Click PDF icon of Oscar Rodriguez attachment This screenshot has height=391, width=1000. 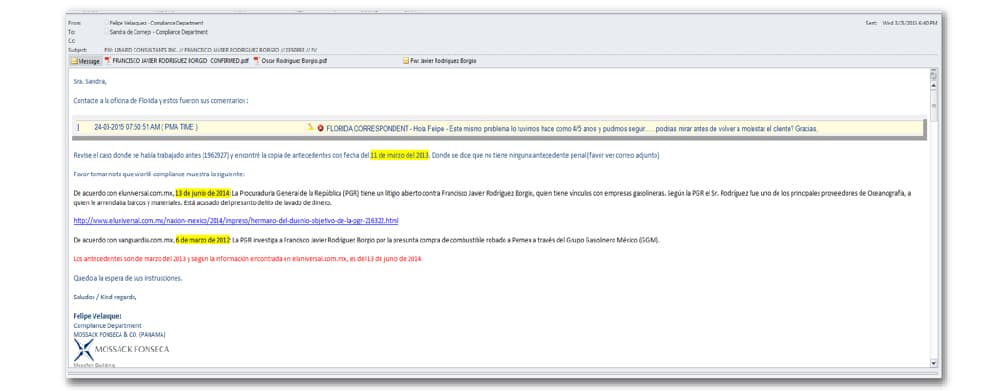tap(256, 61)
